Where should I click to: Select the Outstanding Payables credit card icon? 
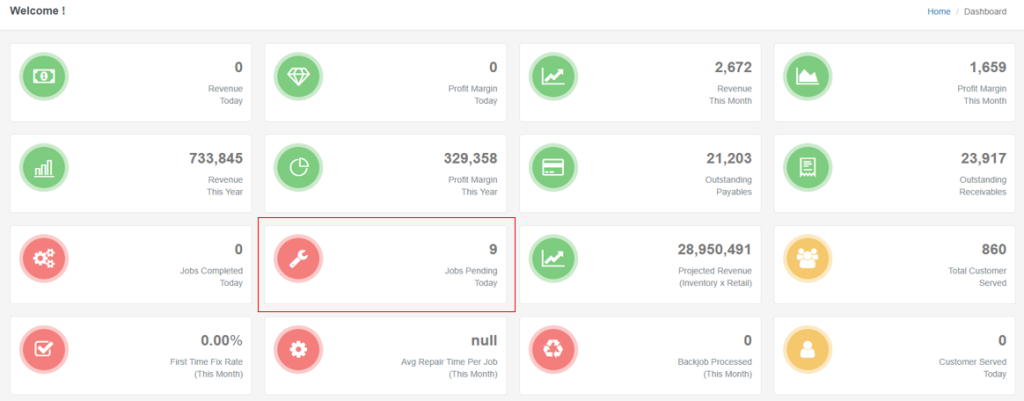[x=553, y=167]
